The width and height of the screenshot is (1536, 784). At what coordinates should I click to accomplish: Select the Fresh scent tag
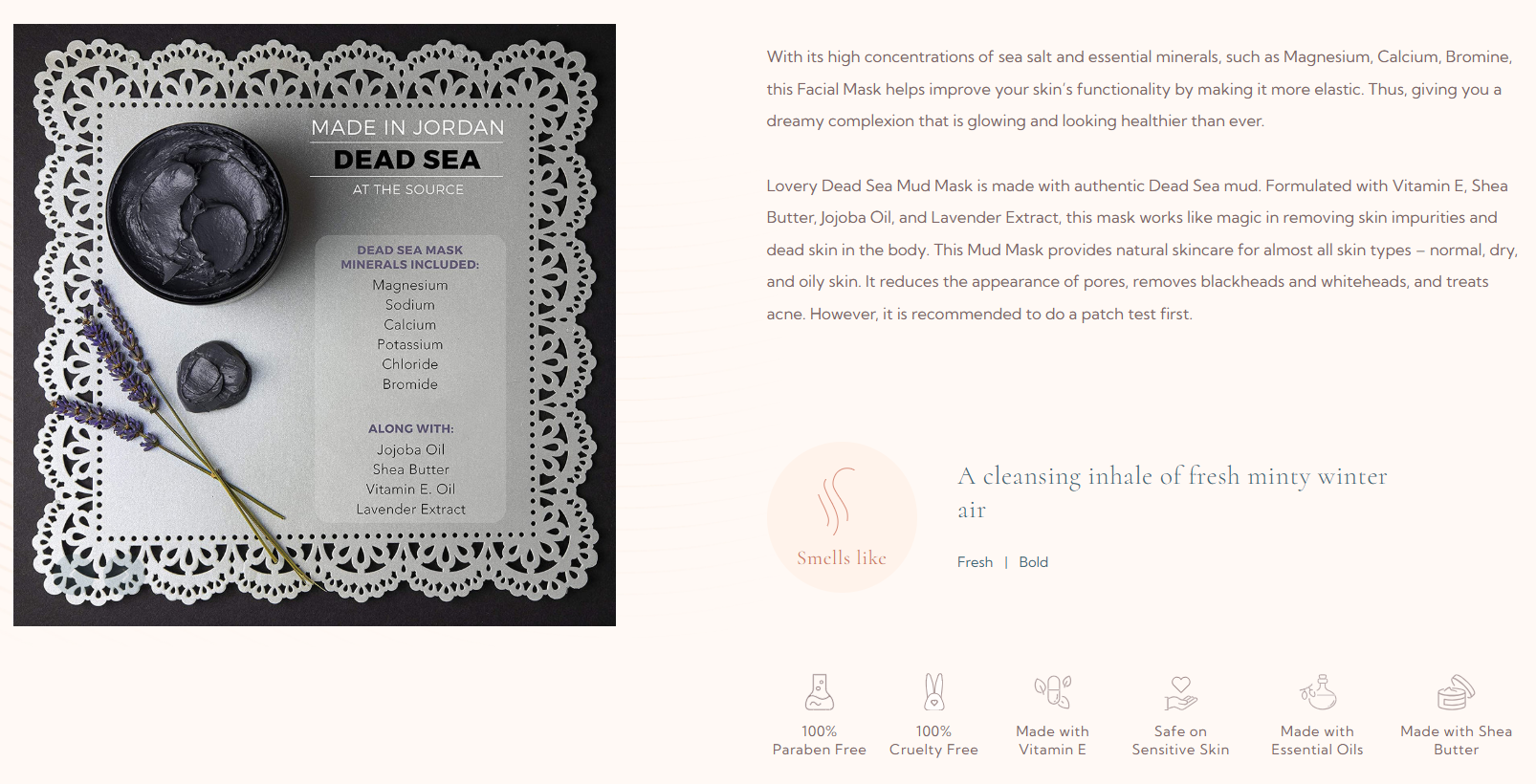click(975, 562)
